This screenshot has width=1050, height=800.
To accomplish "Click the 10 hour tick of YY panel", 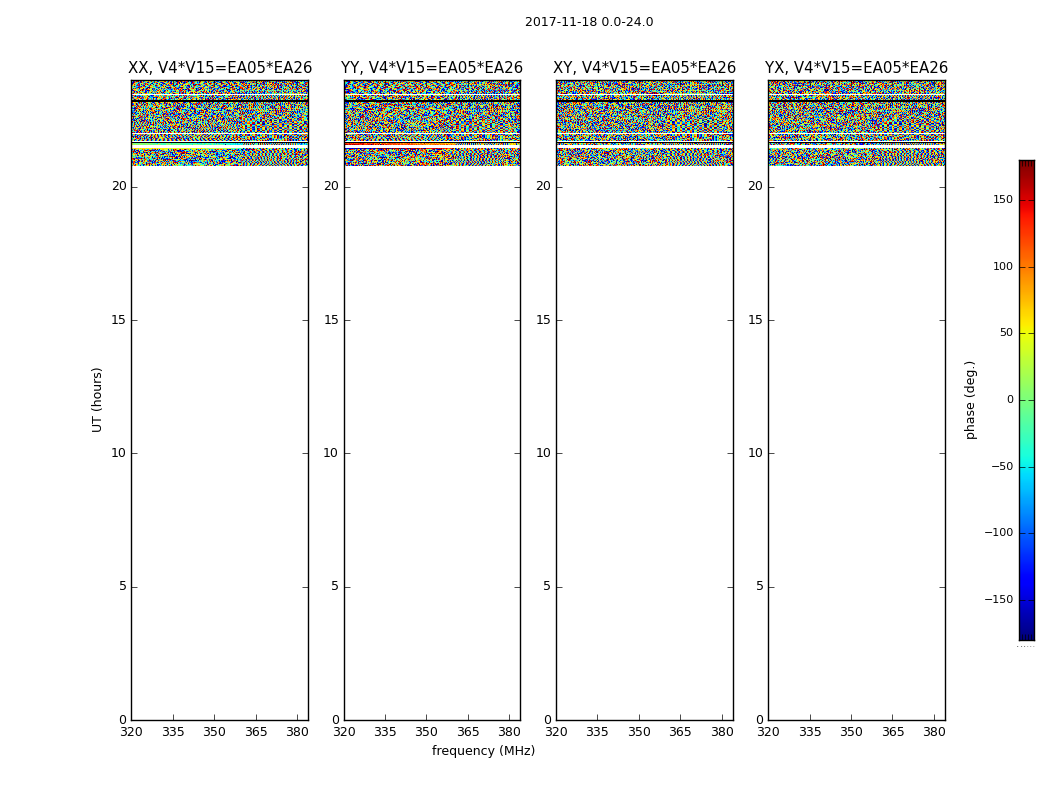I will (331, 453).
